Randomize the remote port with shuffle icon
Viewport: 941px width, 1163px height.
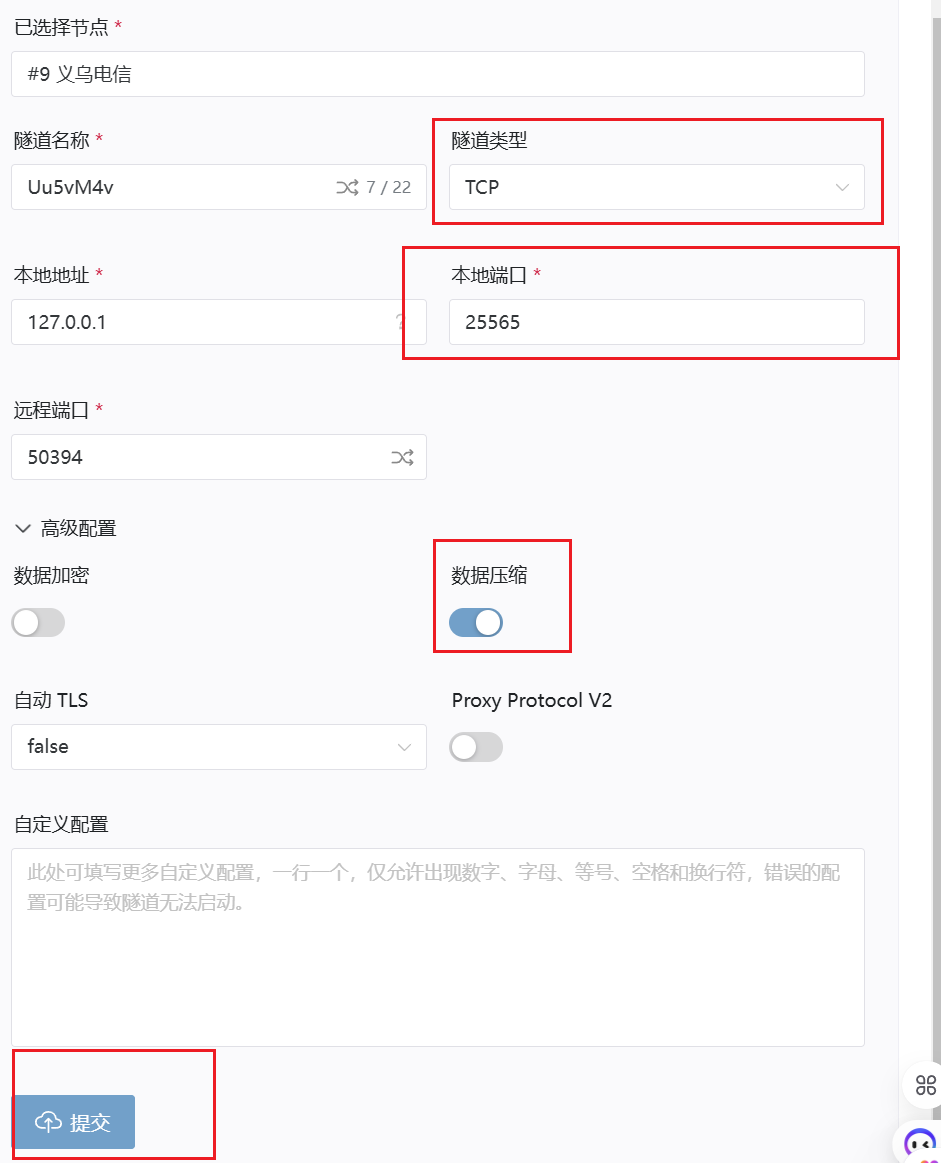click(402, 458)
